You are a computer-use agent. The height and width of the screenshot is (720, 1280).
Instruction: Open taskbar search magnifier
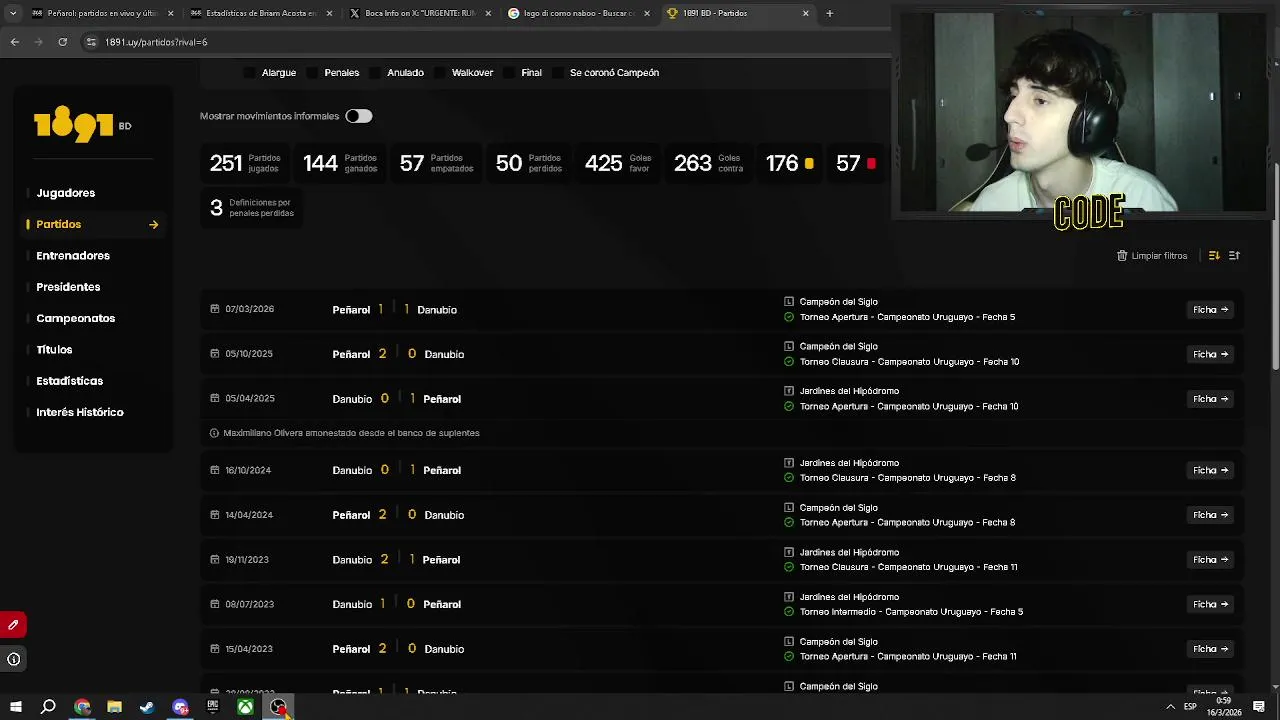tap(48, 707)
